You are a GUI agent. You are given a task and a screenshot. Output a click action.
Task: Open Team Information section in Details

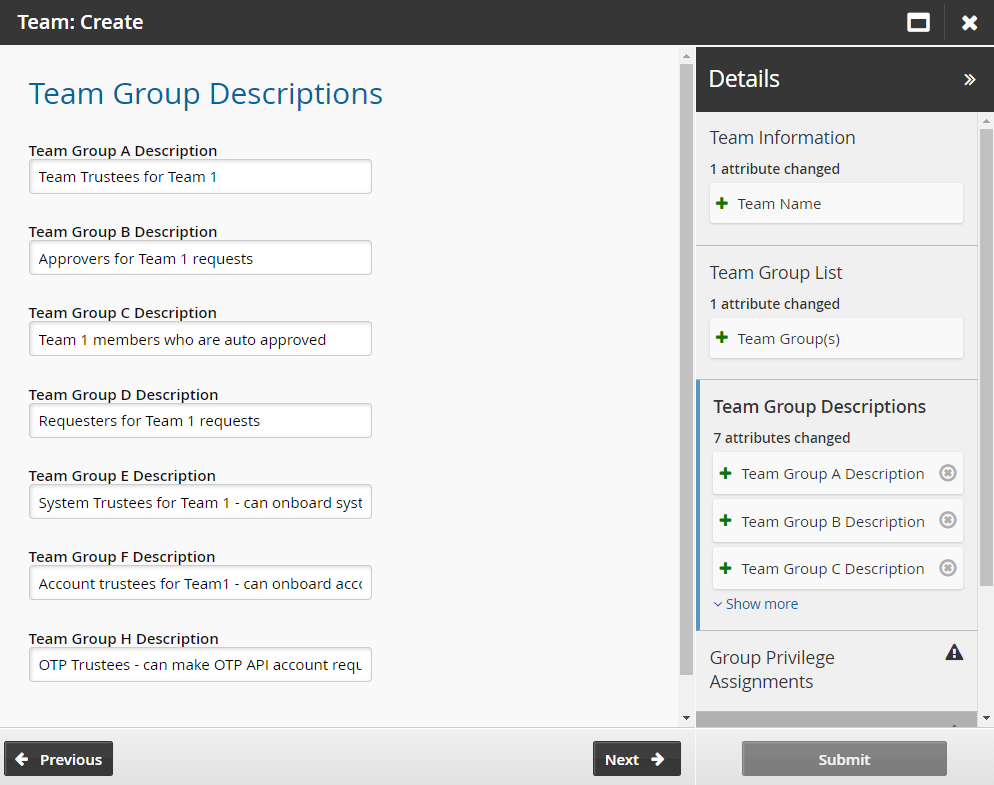pyautogui.click(x=782, y=138)
